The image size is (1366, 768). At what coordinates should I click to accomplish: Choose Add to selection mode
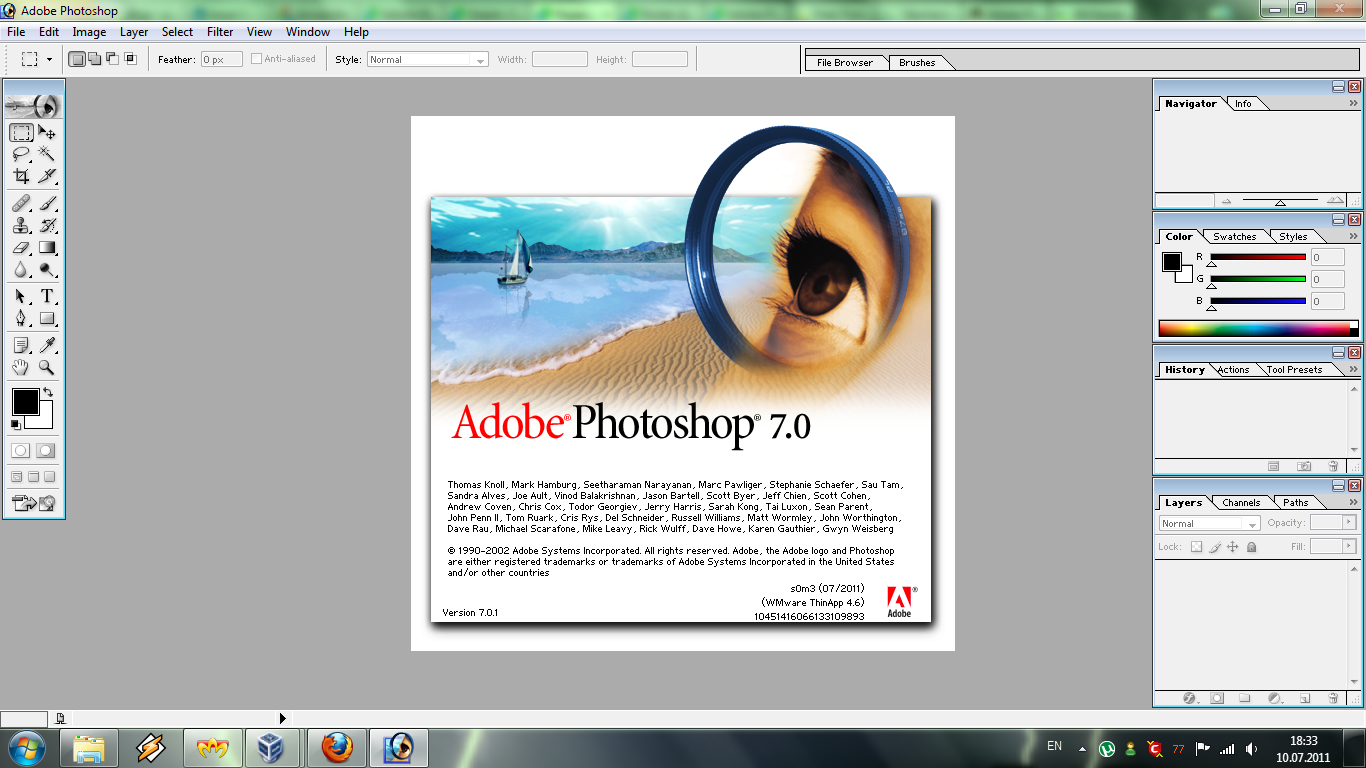94,59
